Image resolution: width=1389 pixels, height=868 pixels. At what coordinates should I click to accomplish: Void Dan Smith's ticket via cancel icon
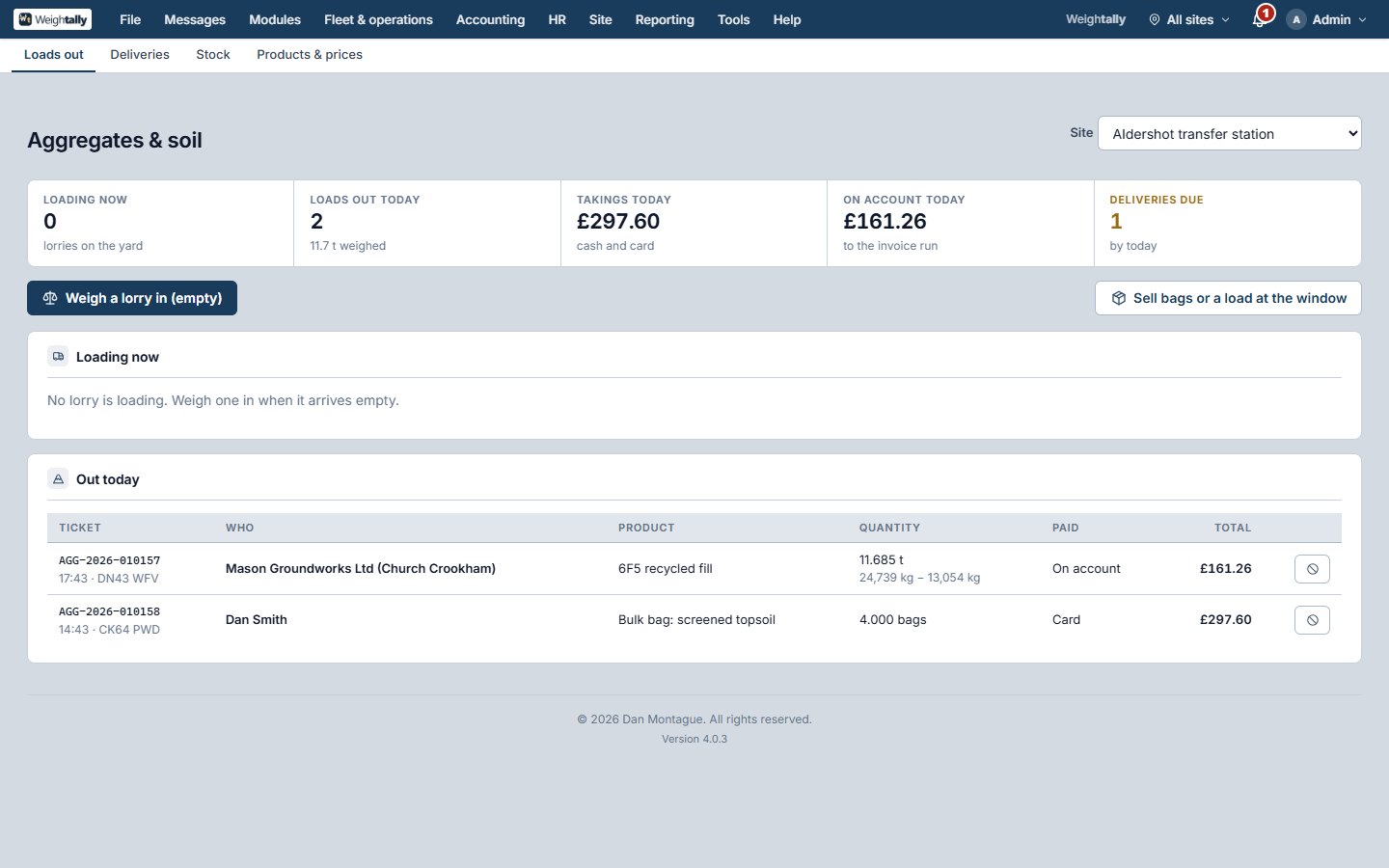click(1312, 620)
